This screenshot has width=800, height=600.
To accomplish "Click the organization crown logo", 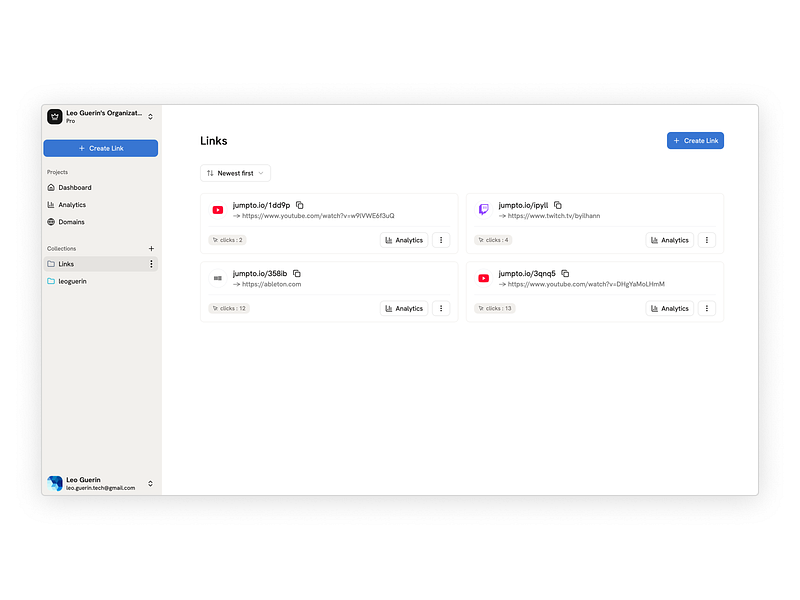I will click(55, 117).
